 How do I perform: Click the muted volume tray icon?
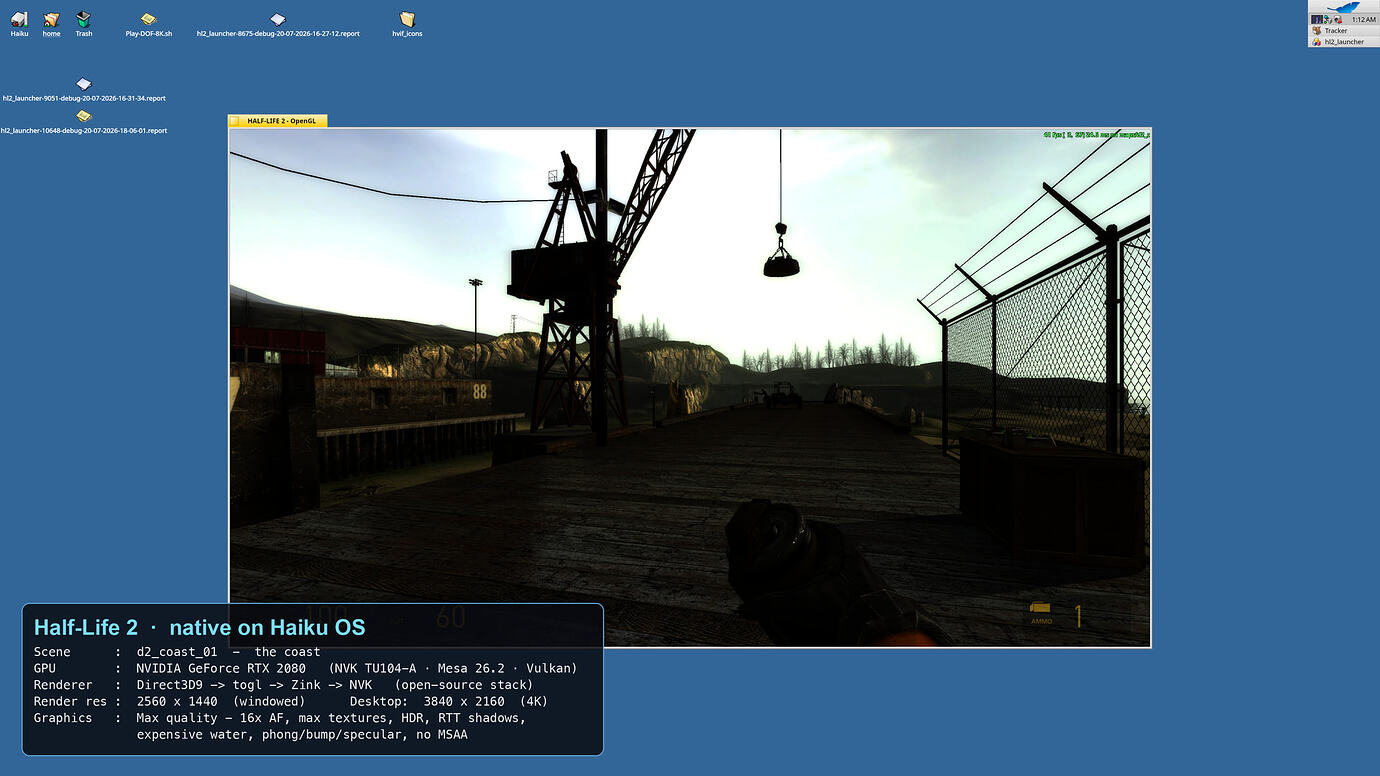(x=1338, y=19)
